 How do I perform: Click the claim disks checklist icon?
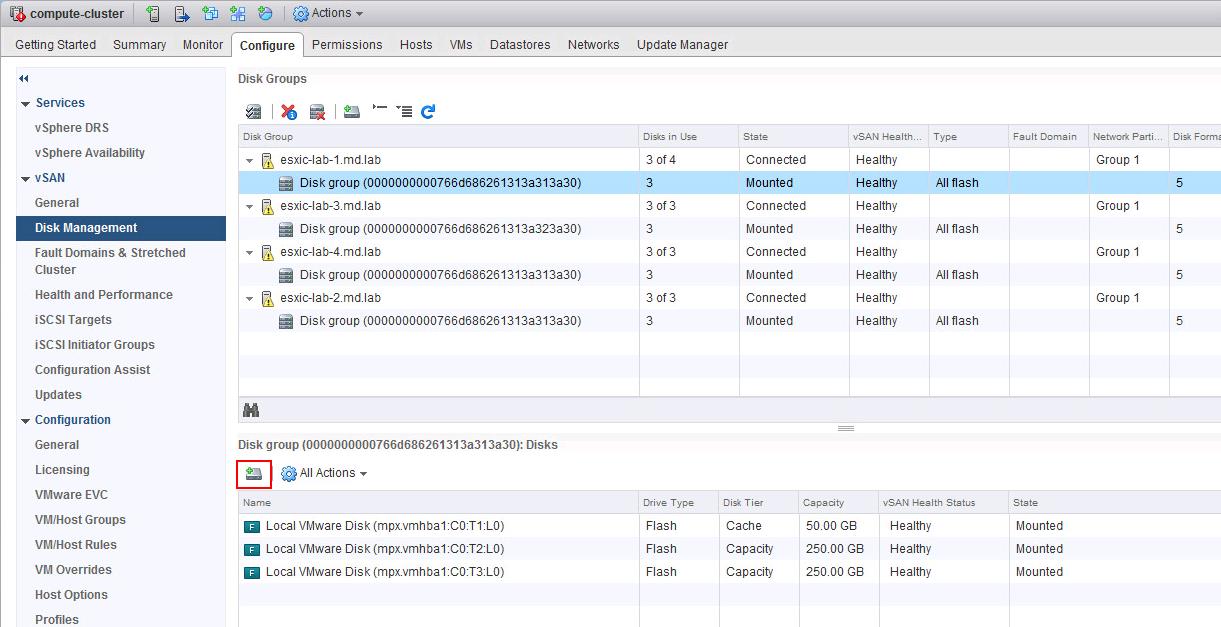(254, 112)
